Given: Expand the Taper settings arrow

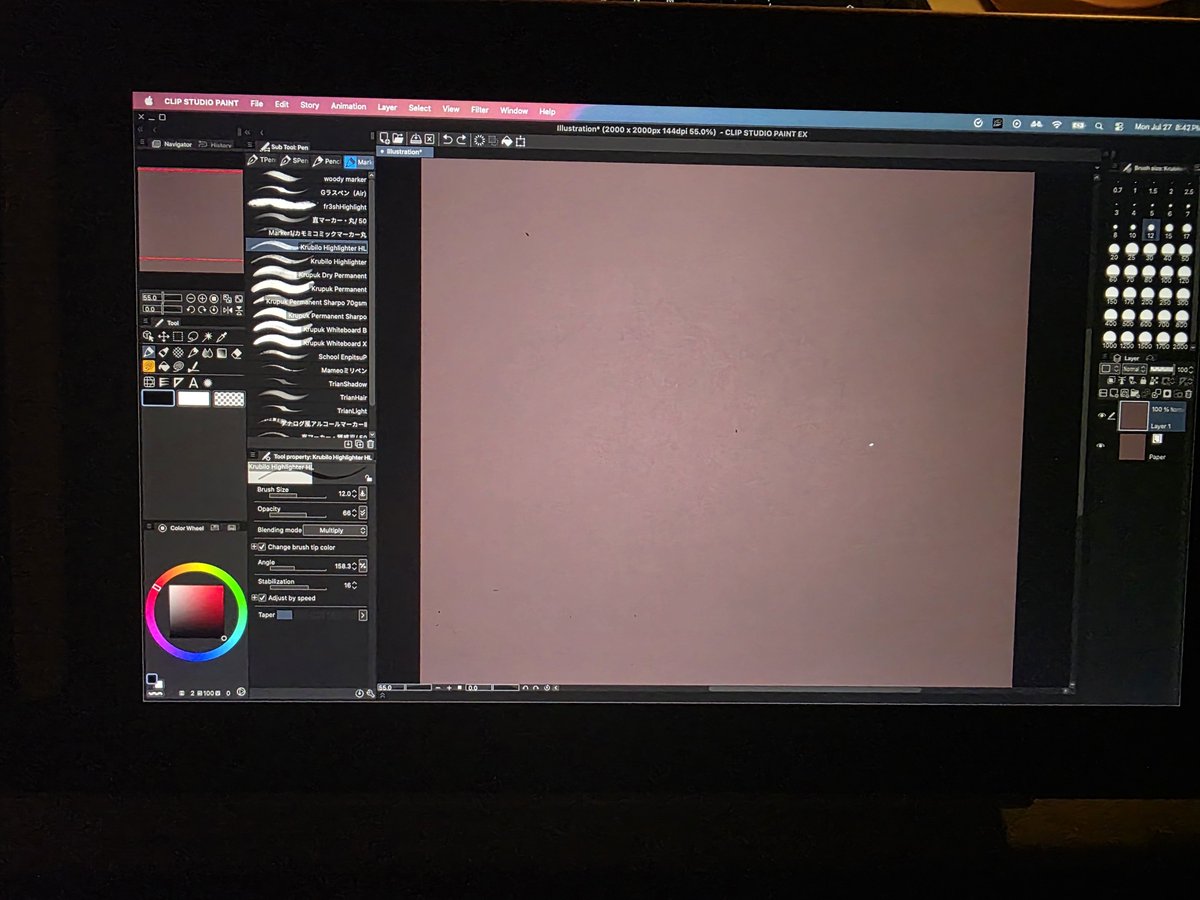Looking at the screenshot, I should 363,615.
